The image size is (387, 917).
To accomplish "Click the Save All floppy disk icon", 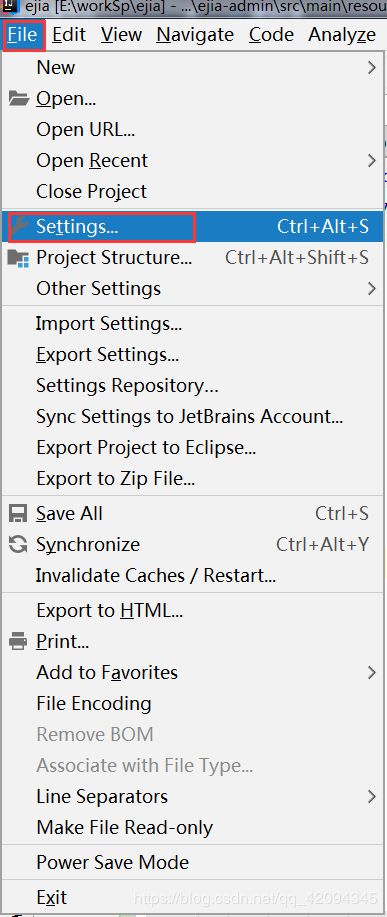I will [x=19, y=513].
